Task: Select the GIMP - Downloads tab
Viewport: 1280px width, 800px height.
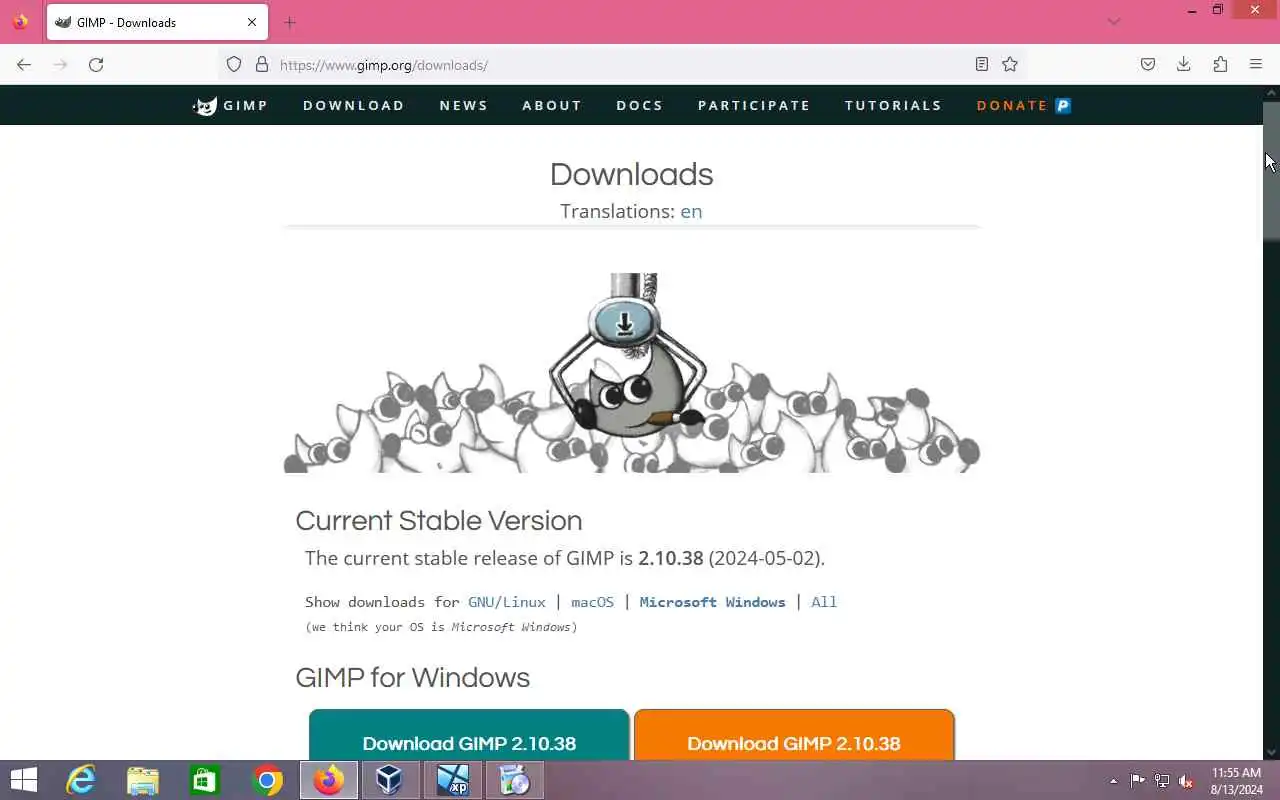Action: click(157, 22)
